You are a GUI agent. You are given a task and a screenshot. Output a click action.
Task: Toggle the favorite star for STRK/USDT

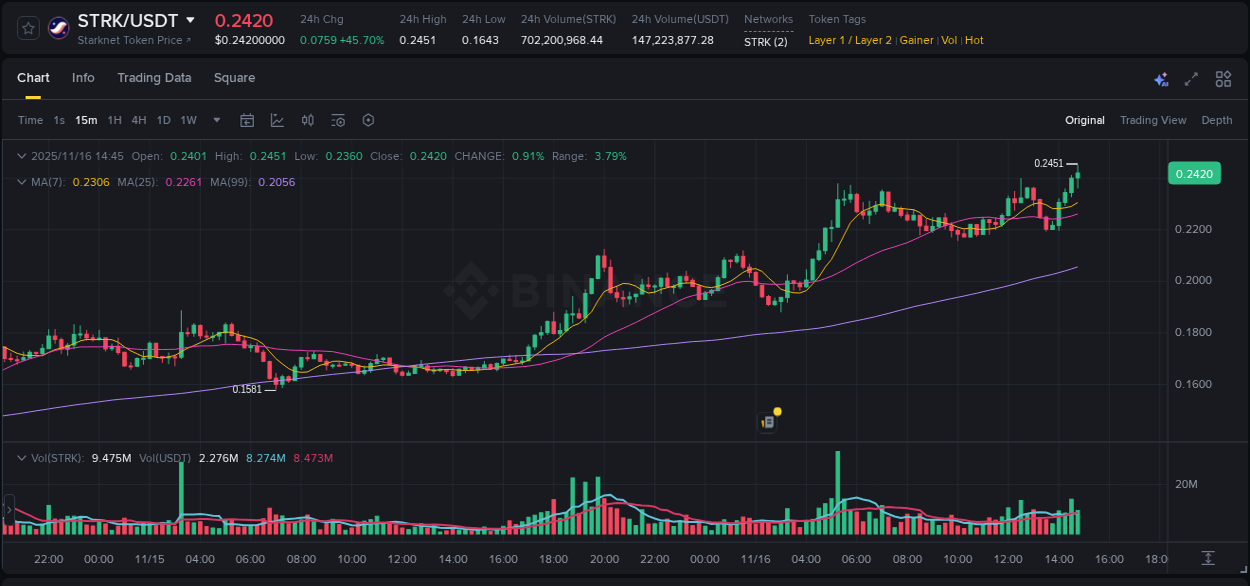click(27, 29)
